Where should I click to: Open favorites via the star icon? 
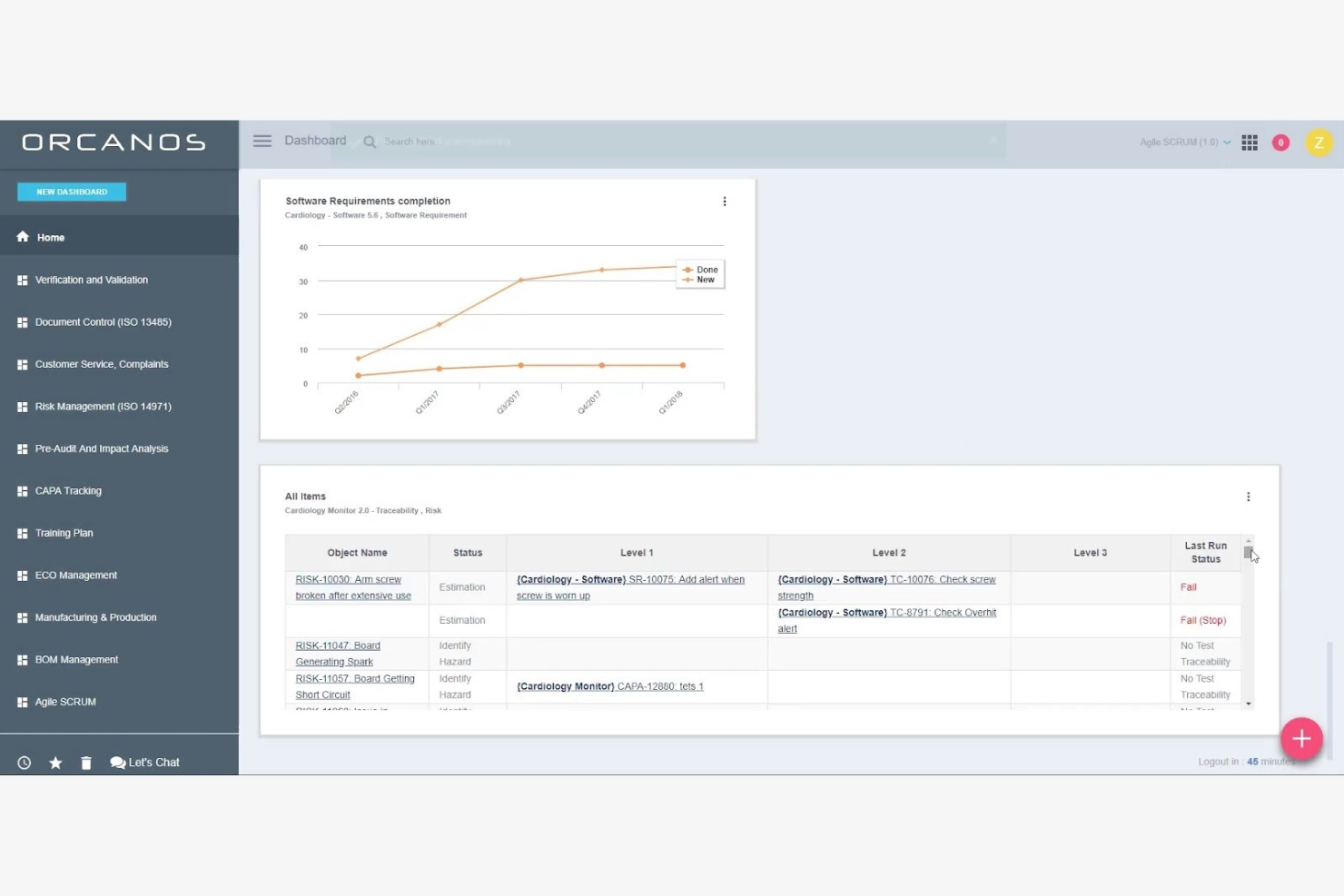(x=54, y=762)
